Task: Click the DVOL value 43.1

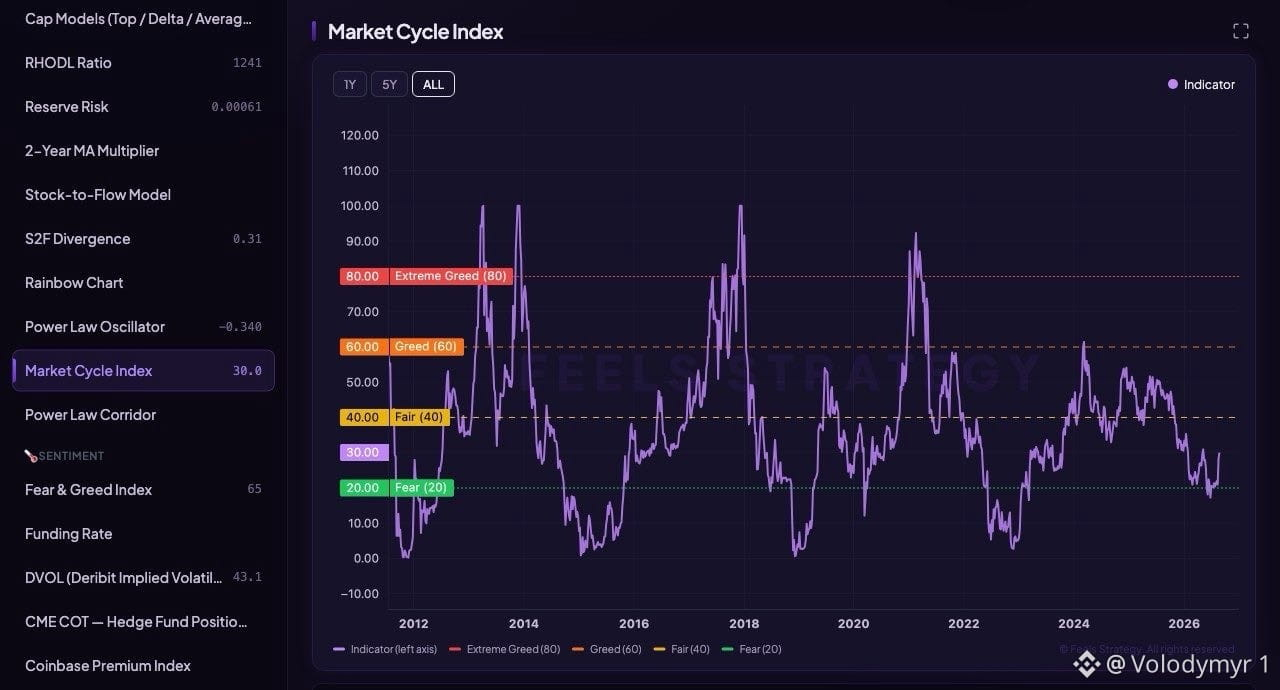Action: click(x=247, y=578)
